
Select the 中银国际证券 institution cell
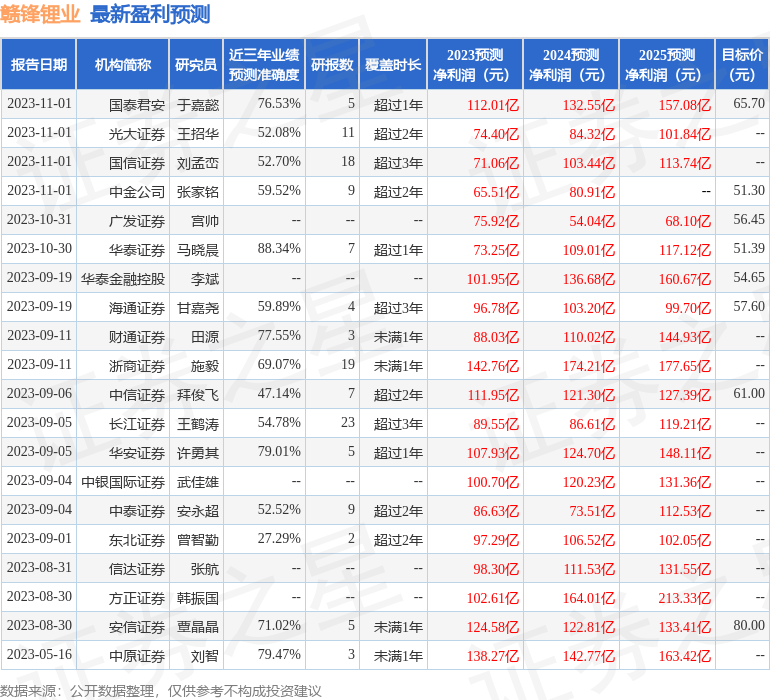123,482
